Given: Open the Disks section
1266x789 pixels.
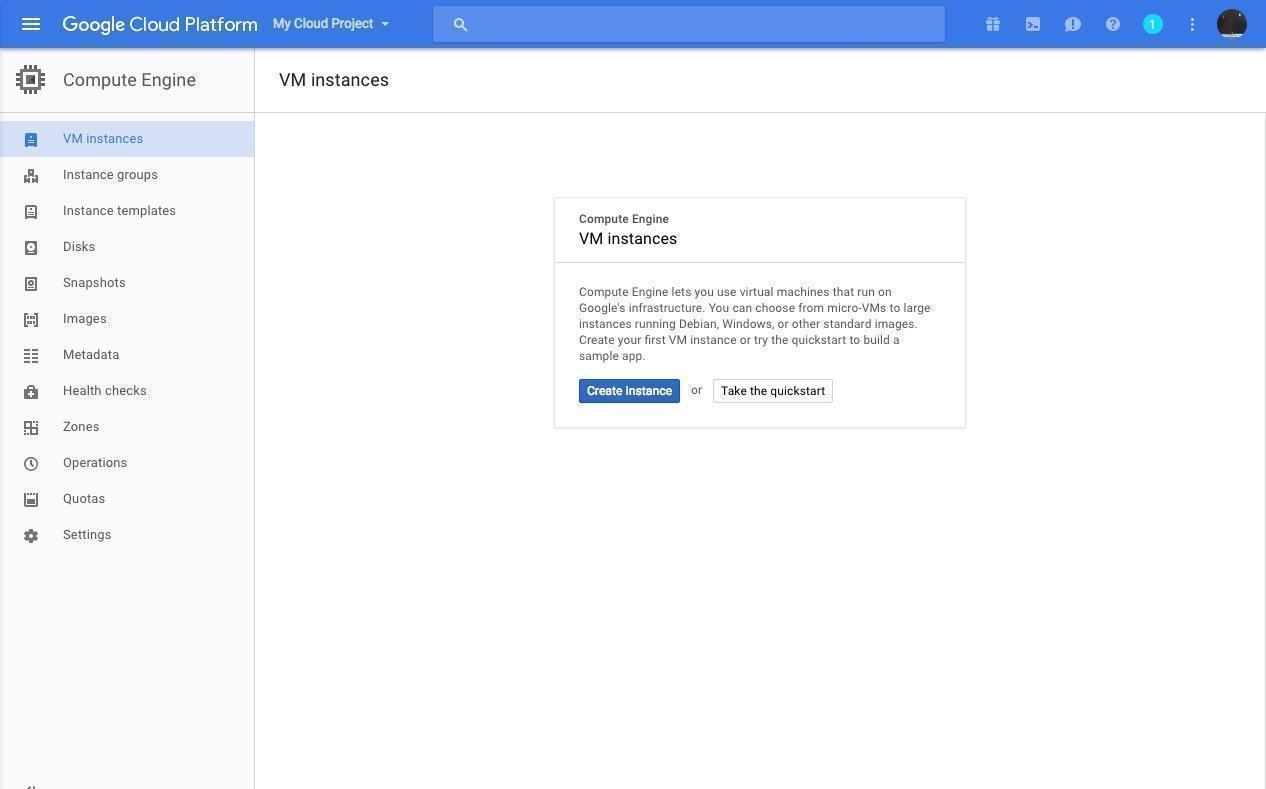Looking at the screenshot, I should click(127, 247).
